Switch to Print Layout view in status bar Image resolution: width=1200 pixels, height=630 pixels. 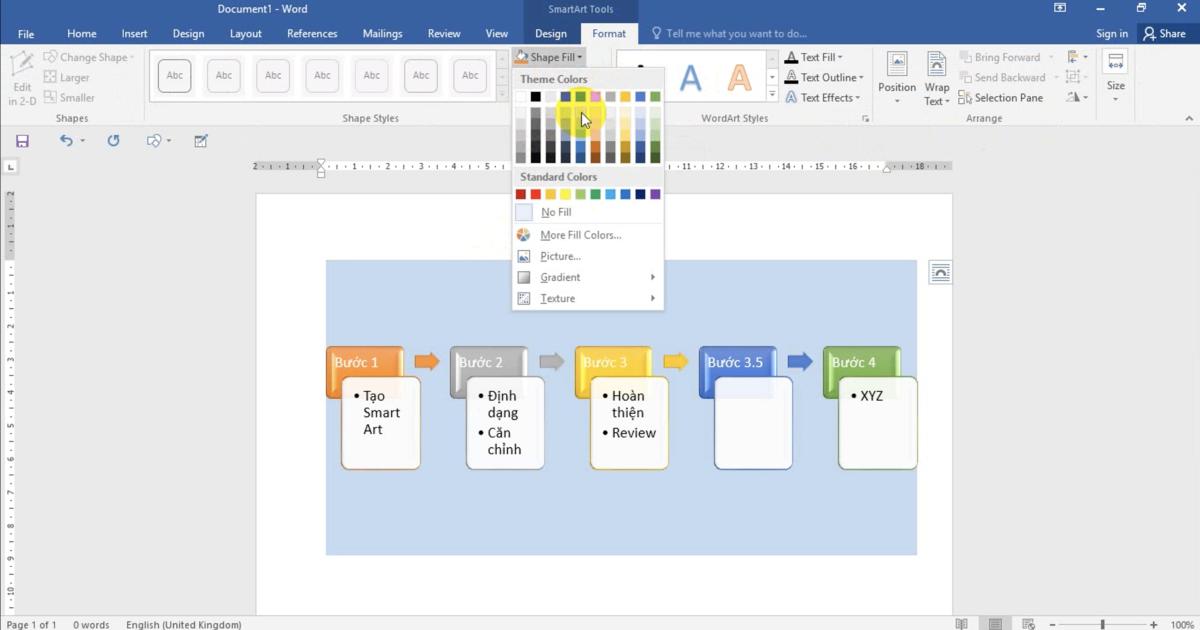click(996, 624)
